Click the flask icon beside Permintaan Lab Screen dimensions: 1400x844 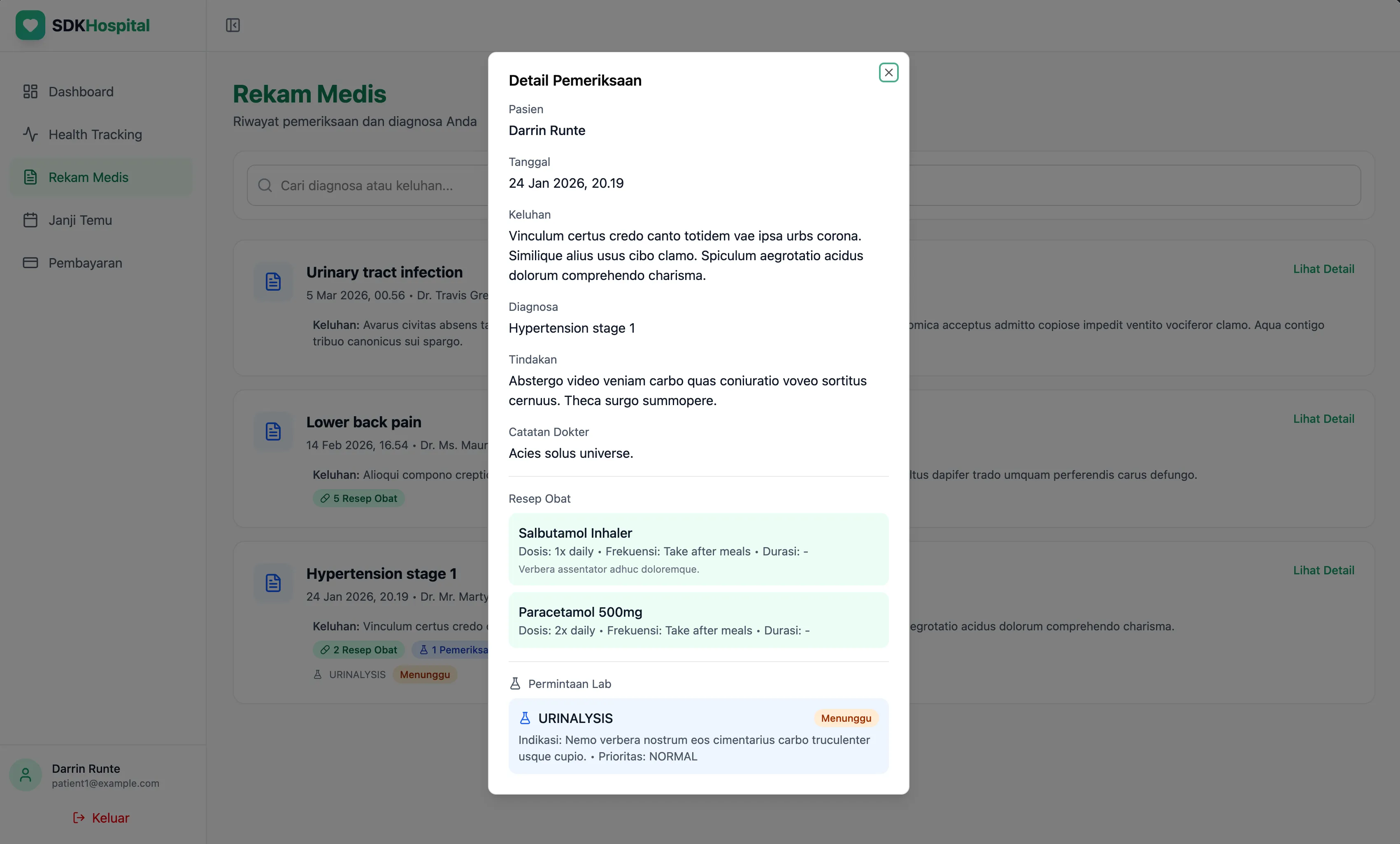coord(515,684)
